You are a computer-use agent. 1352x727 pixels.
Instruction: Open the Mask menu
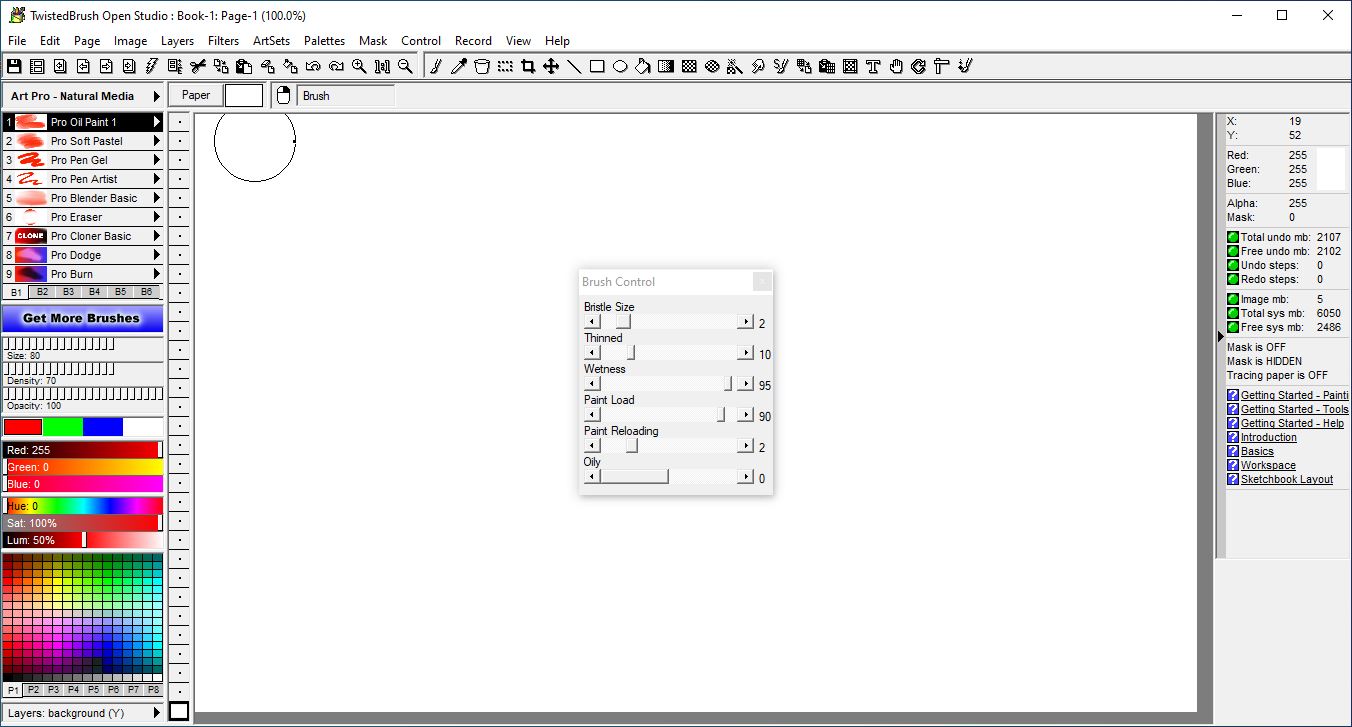click(x=373, y=41)
